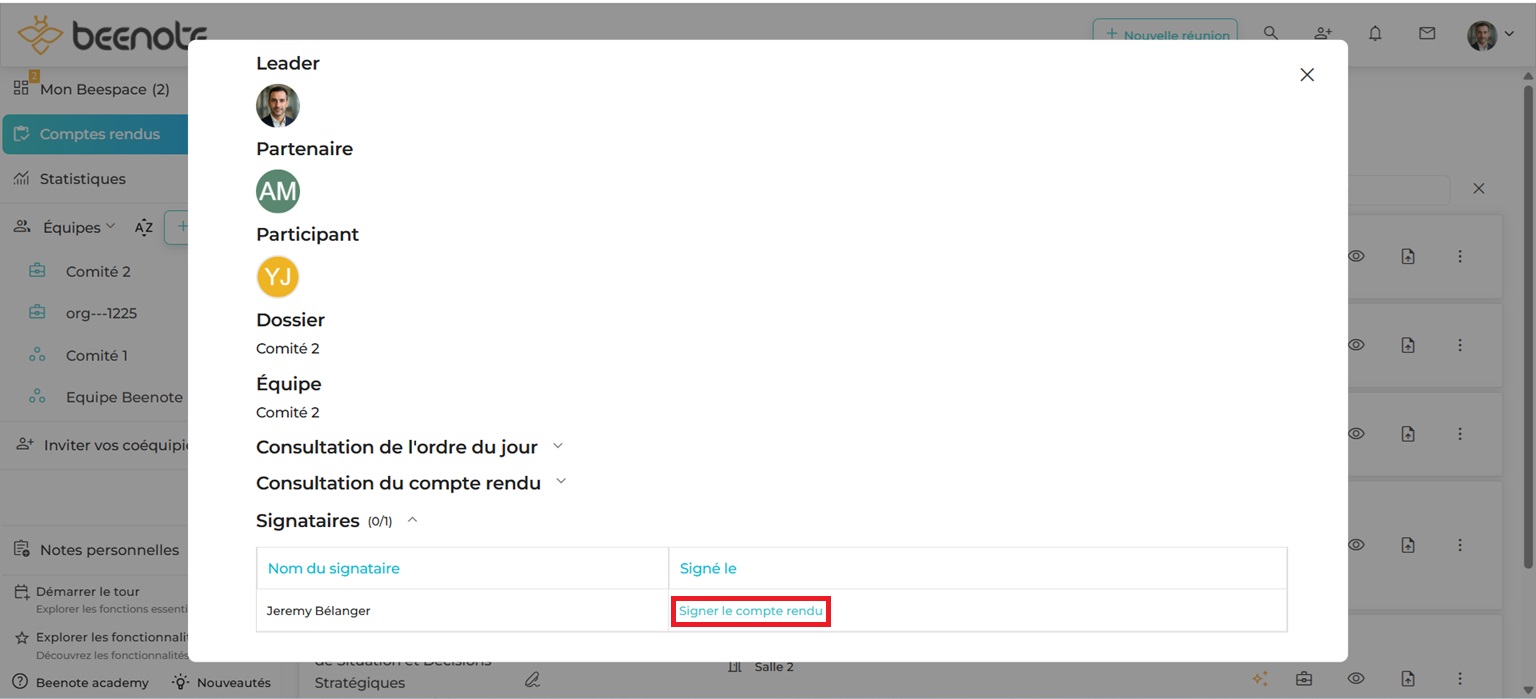
Task: Go to Mon Beespace in sidebar
Action: 104,89
